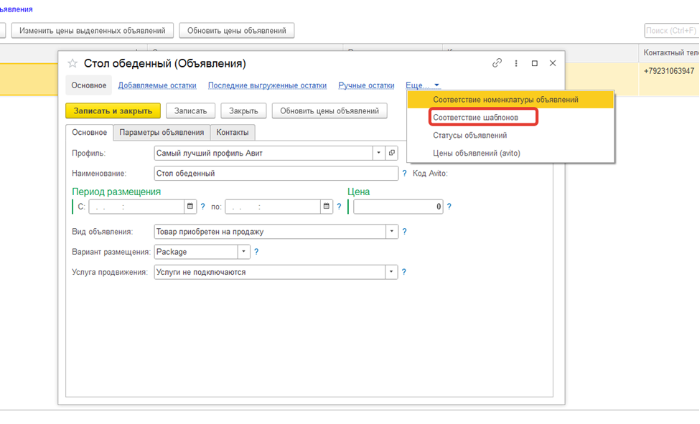The image size is (700, 424).
Task: Open the three-dot menu in dialog title bar
Action: pos(516,63)
